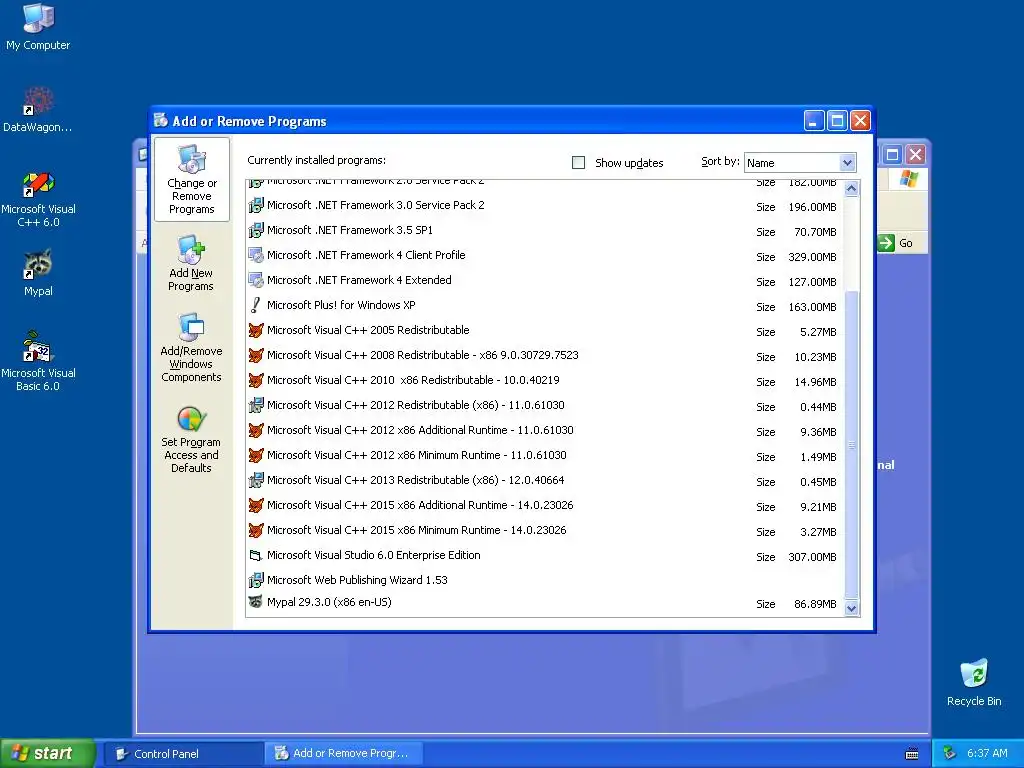The height and width of the screenshot is (768, 1024).
Task: Click the Start button
Action: click(48, 754)
